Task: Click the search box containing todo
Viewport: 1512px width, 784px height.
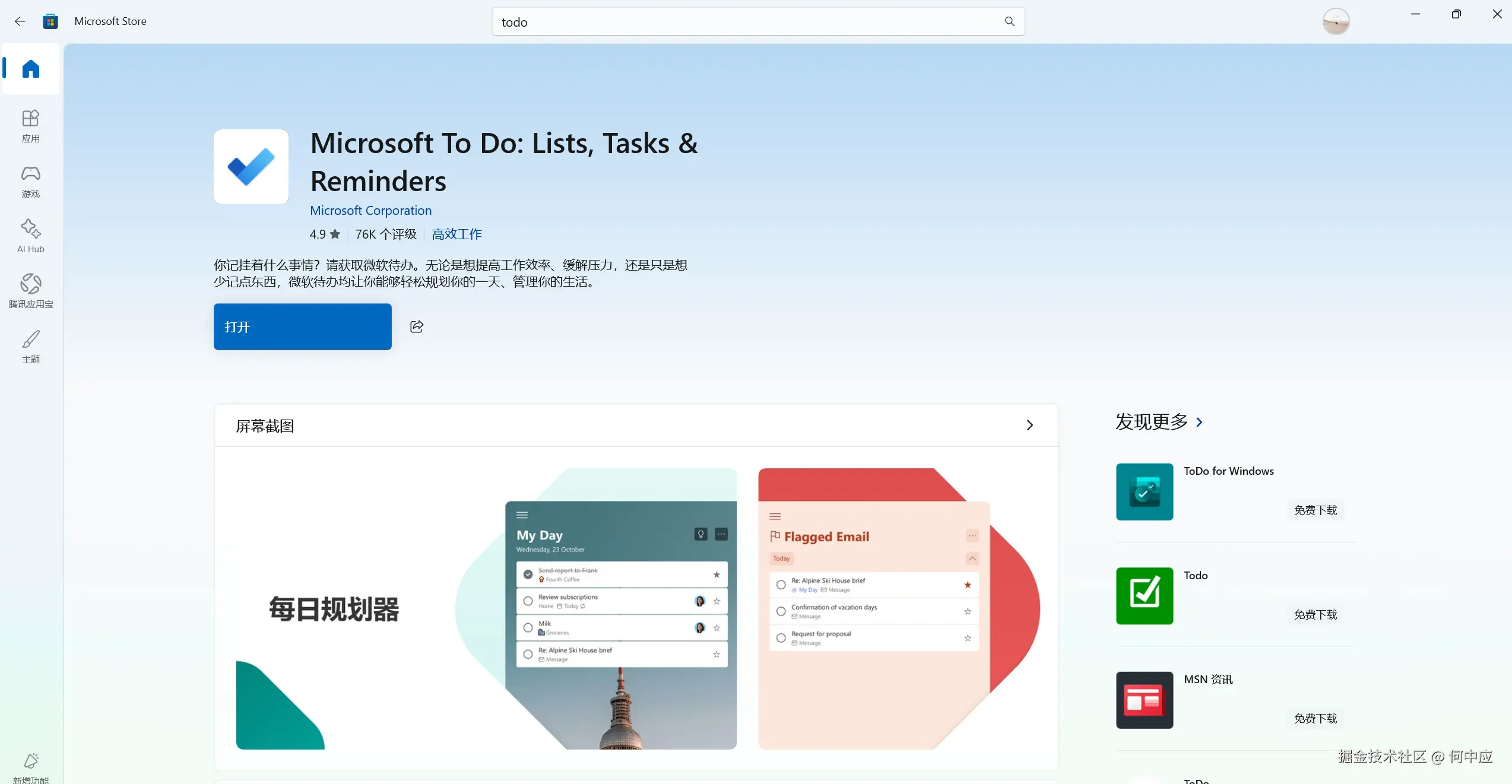Action: [x=748, y=22]
